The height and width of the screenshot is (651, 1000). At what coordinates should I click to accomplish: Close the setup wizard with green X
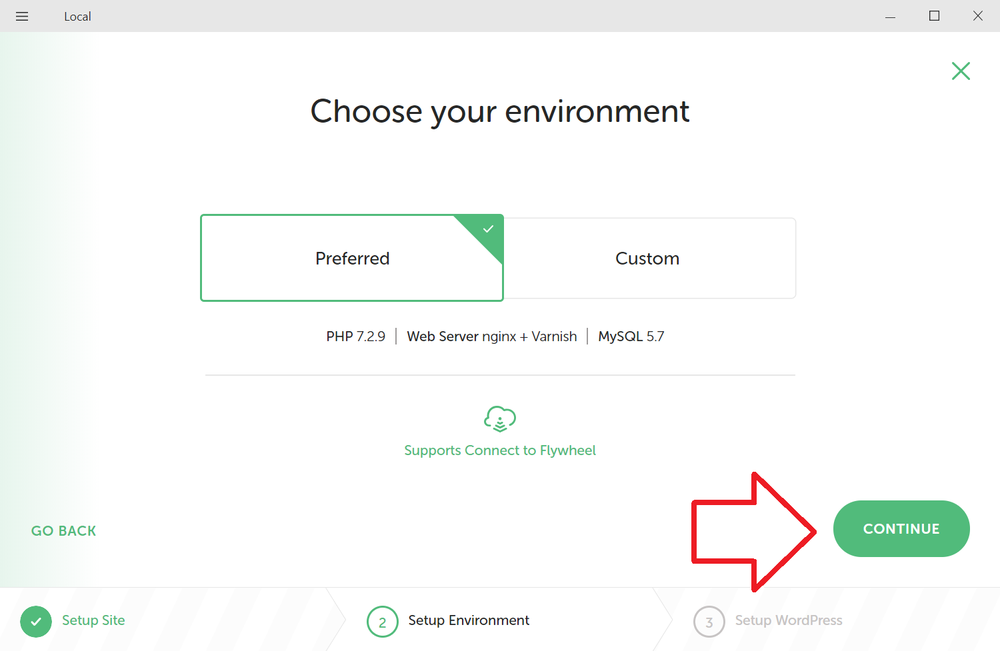(x=960, y=71)
